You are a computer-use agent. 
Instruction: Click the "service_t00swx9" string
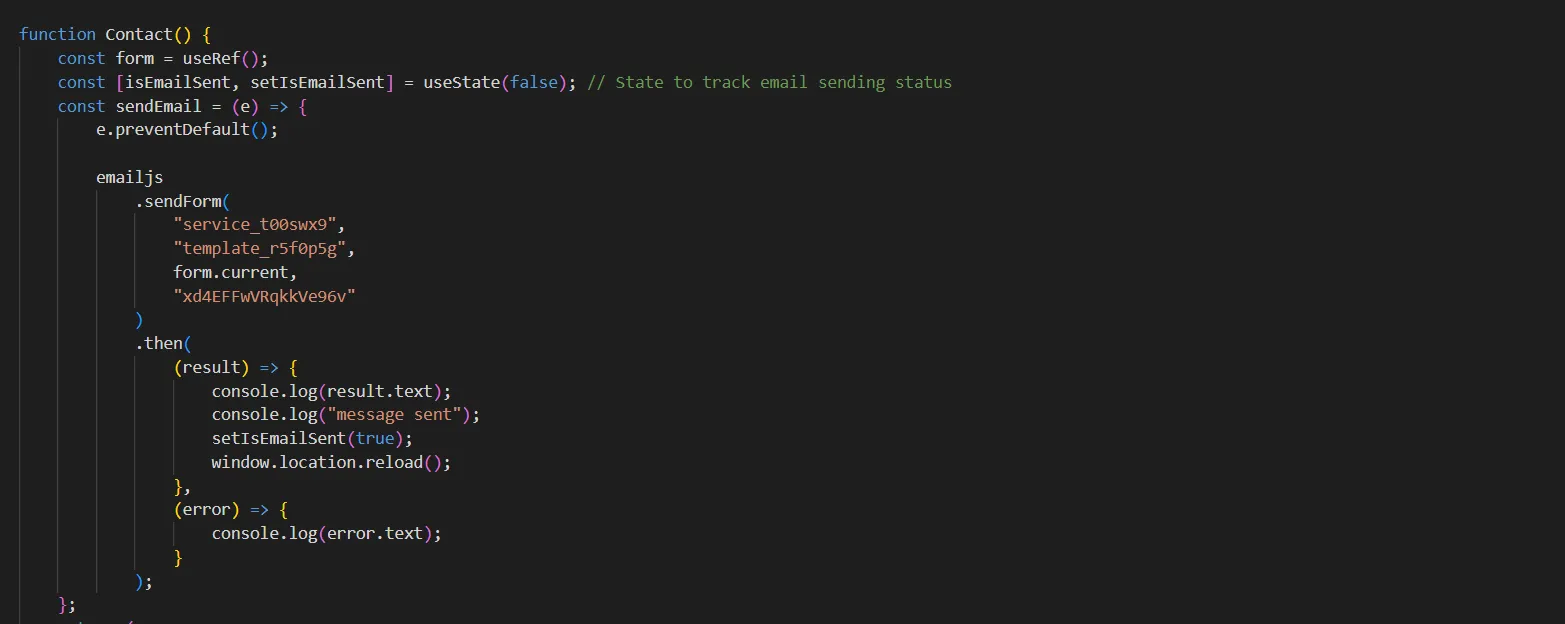[259, 225]
